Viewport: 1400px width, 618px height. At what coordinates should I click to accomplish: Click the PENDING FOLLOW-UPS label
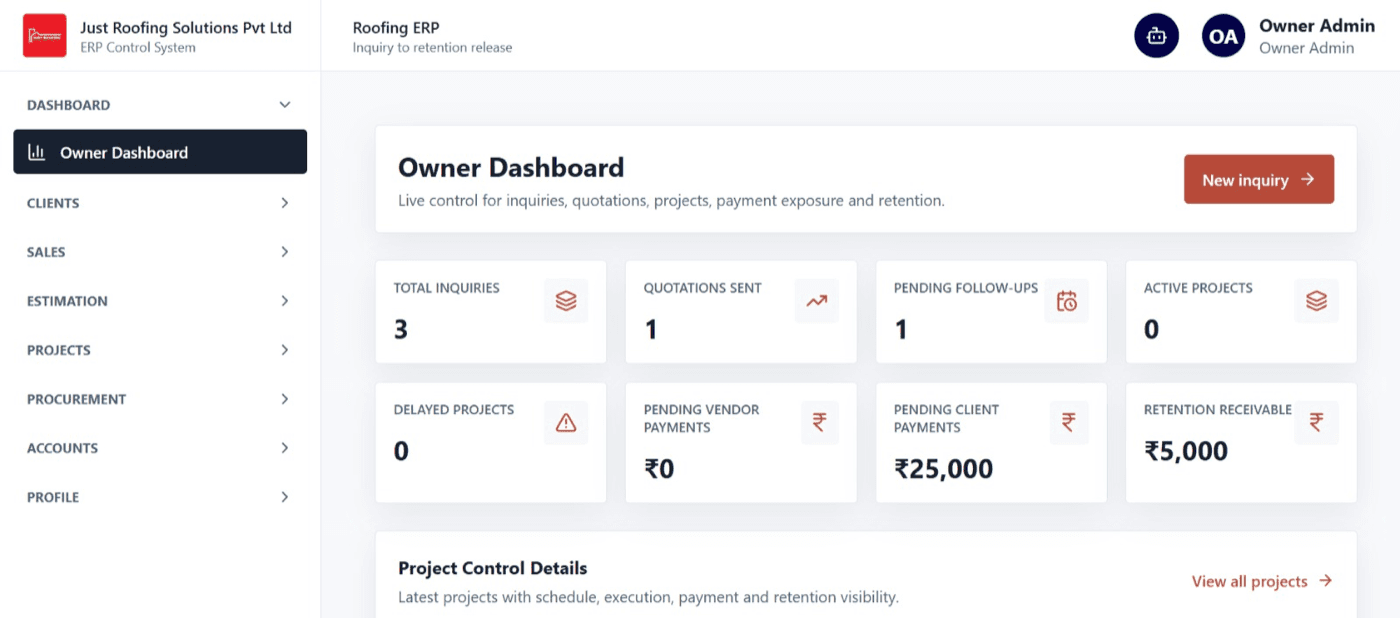(x=966, y=287)
